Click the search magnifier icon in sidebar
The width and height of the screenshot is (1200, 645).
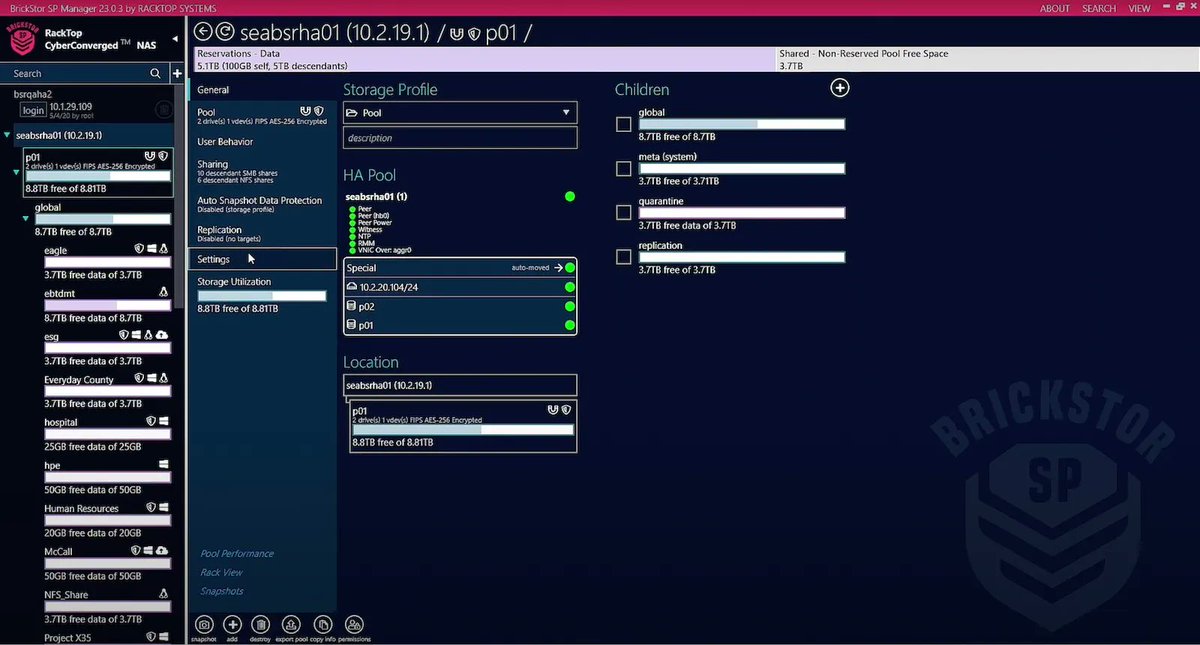coord(155,73)
